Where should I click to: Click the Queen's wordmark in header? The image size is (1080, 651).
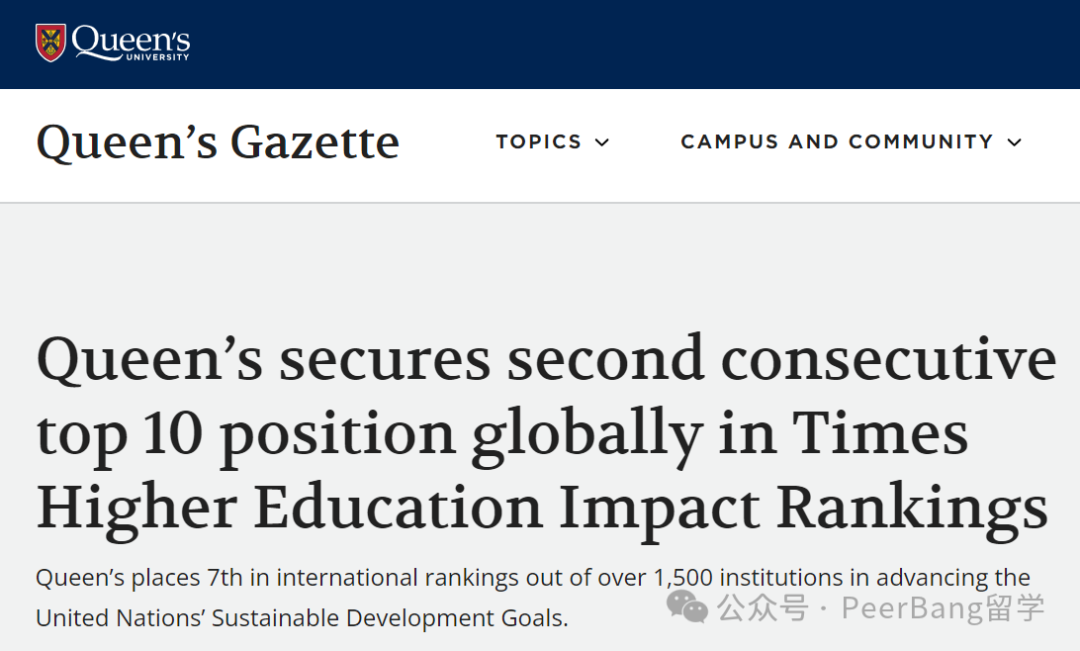(x=131, y=40)
